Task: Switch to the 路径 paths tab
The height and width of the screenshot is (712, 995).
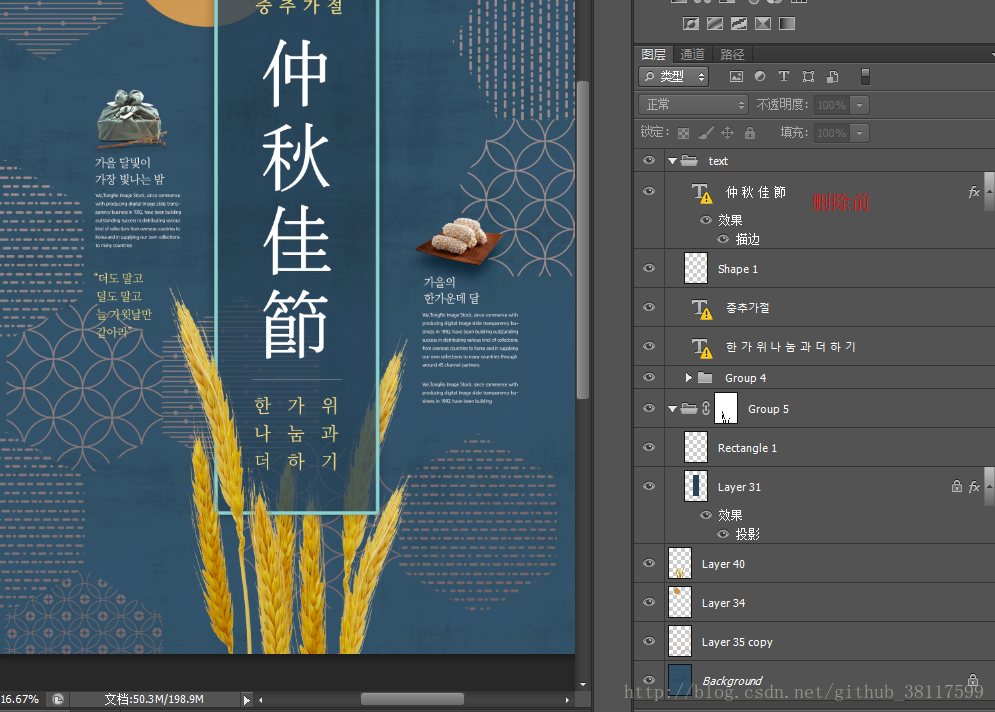Action: [732, 55]
